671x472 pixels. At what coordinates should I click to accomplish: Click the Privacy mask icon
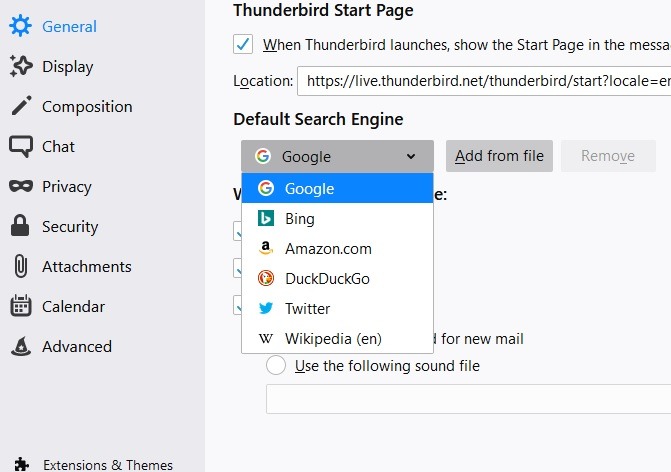21,186
